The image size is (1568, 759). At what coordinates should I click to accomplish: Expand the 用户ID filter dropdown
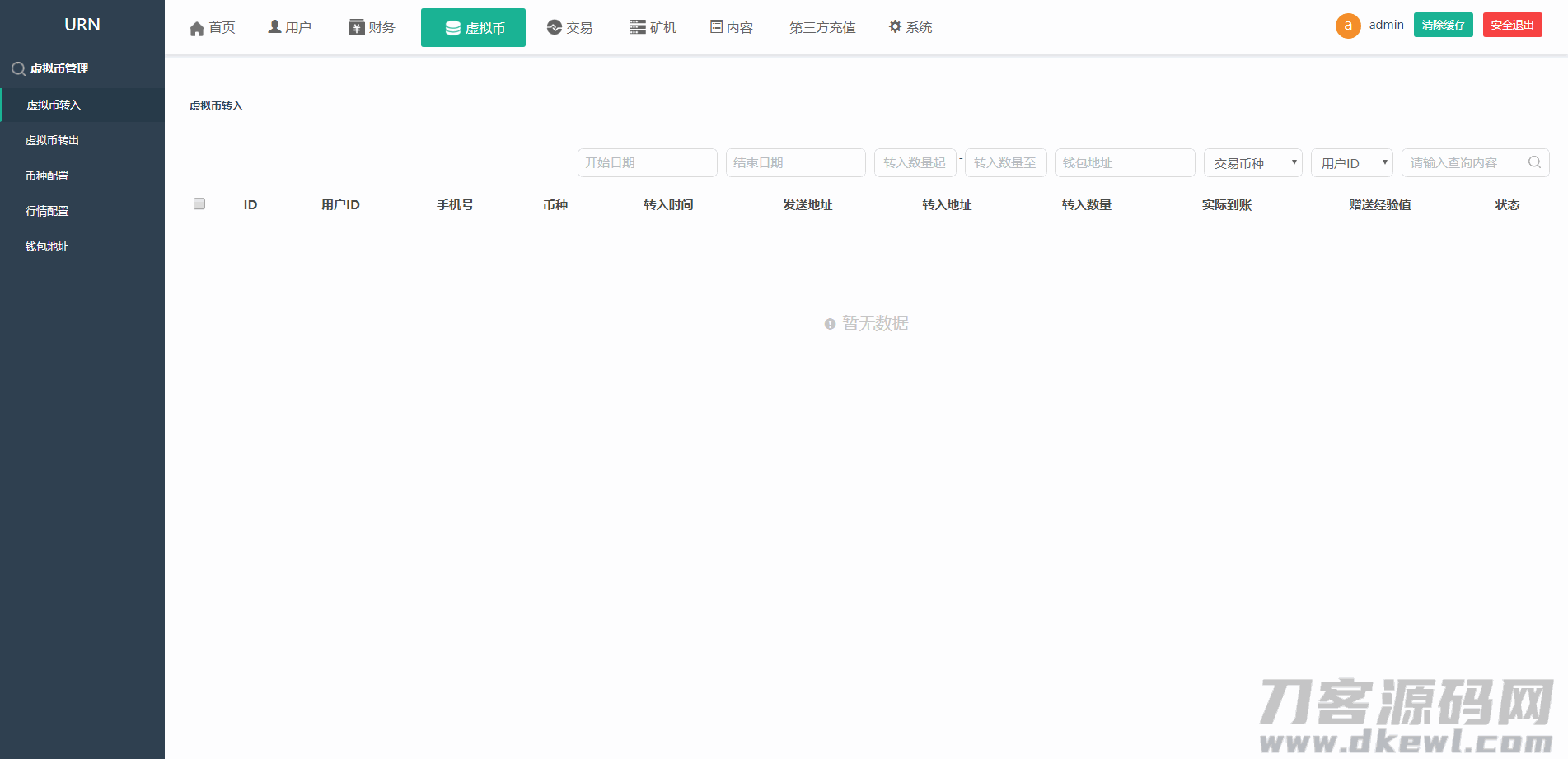(x=1351, y=163)
